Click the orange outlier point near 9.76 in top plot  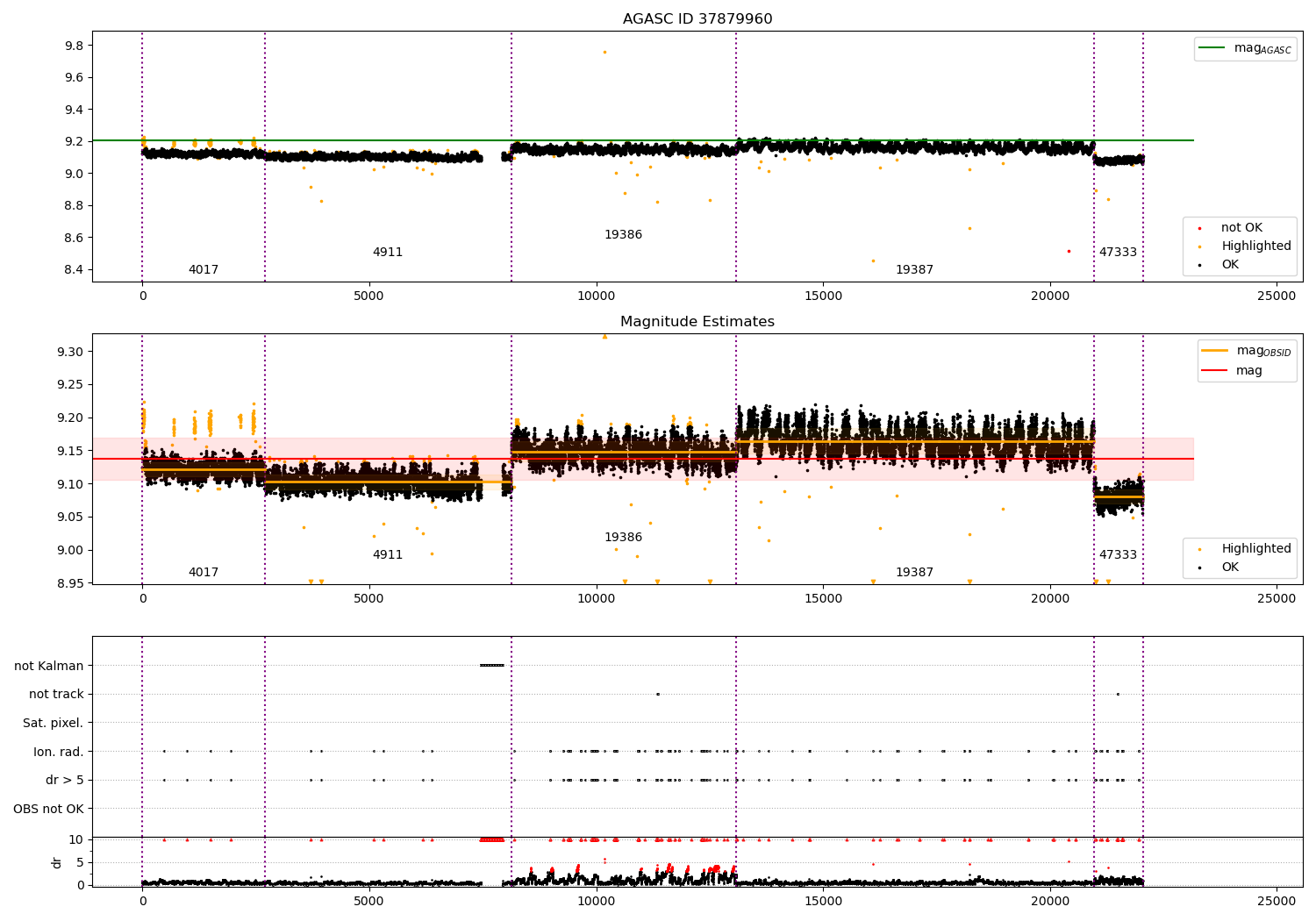click(x=604, y=52)
